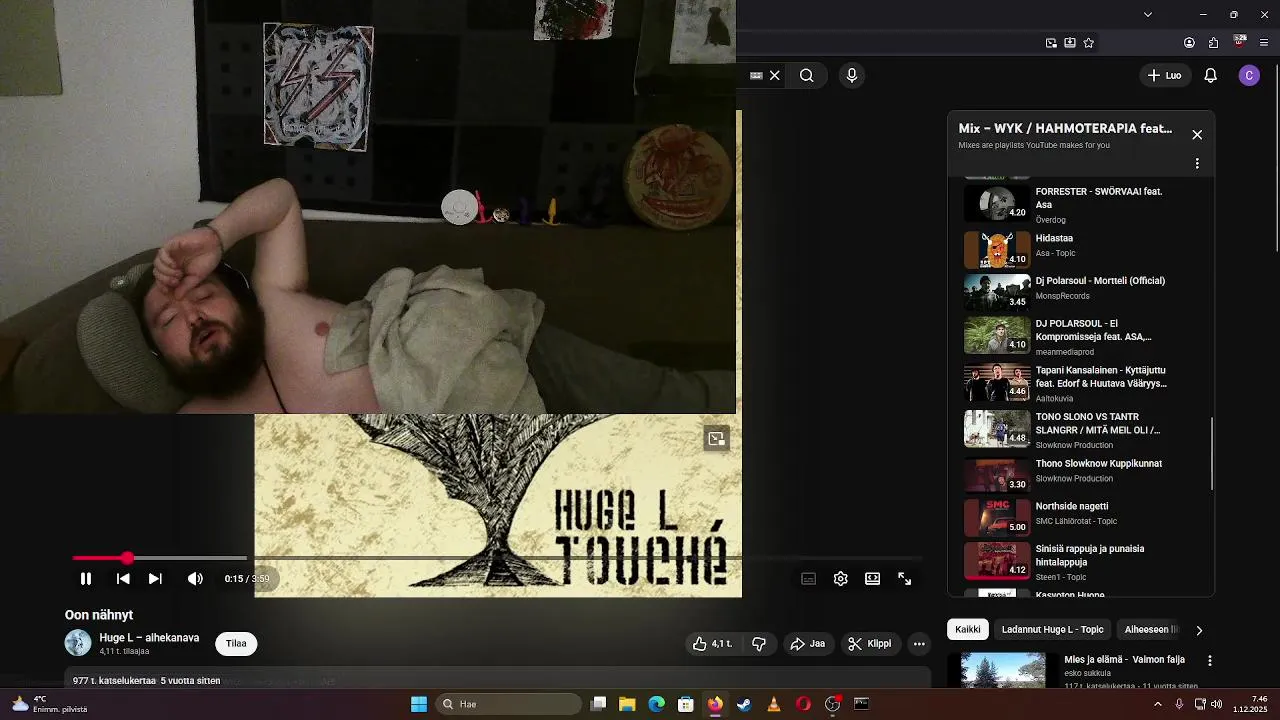Open the taskbar volume control
The height and width of the screenshot is (720, 1280).
click(x=1217, y=704)
